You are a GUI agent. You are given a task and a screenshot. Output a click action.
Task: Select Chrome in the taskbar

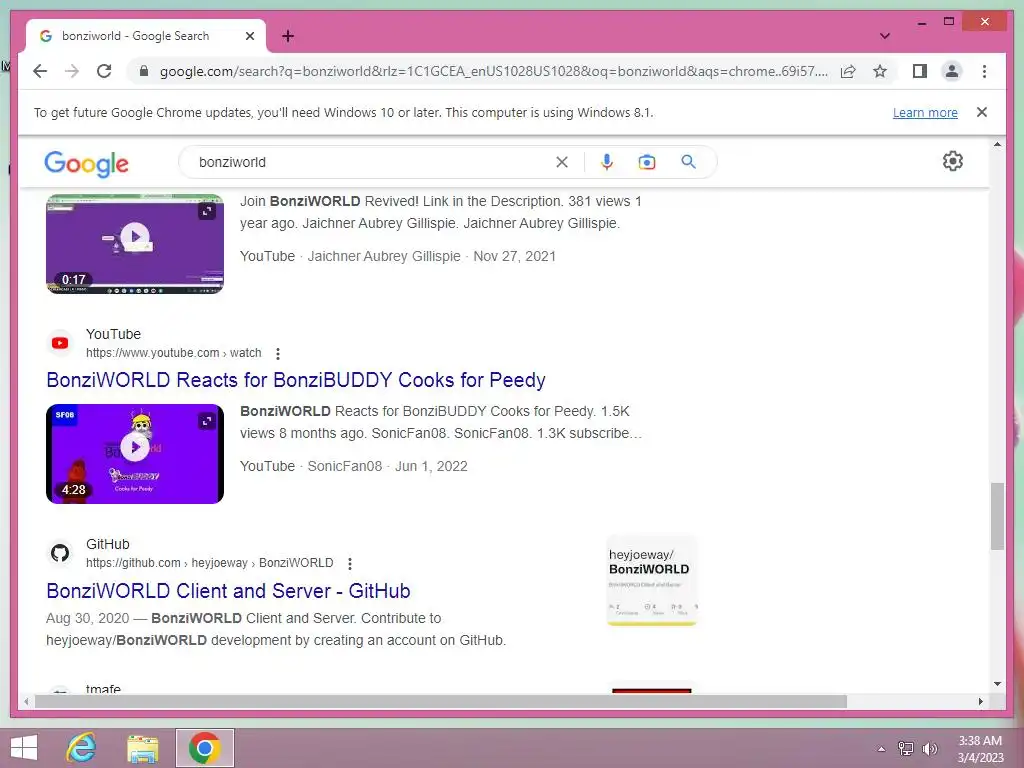point(204,748)
